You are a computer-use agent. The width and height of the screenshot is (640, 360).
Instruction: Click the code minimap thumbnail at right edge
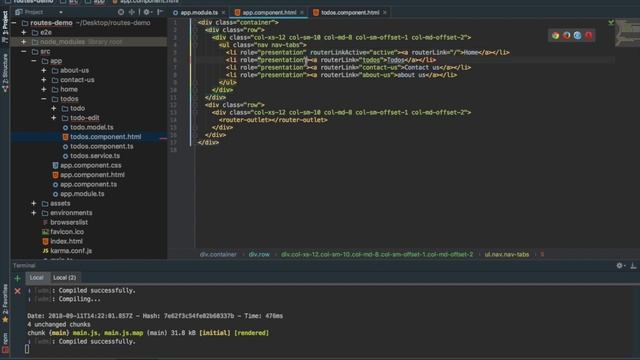[x=627, y=33]
